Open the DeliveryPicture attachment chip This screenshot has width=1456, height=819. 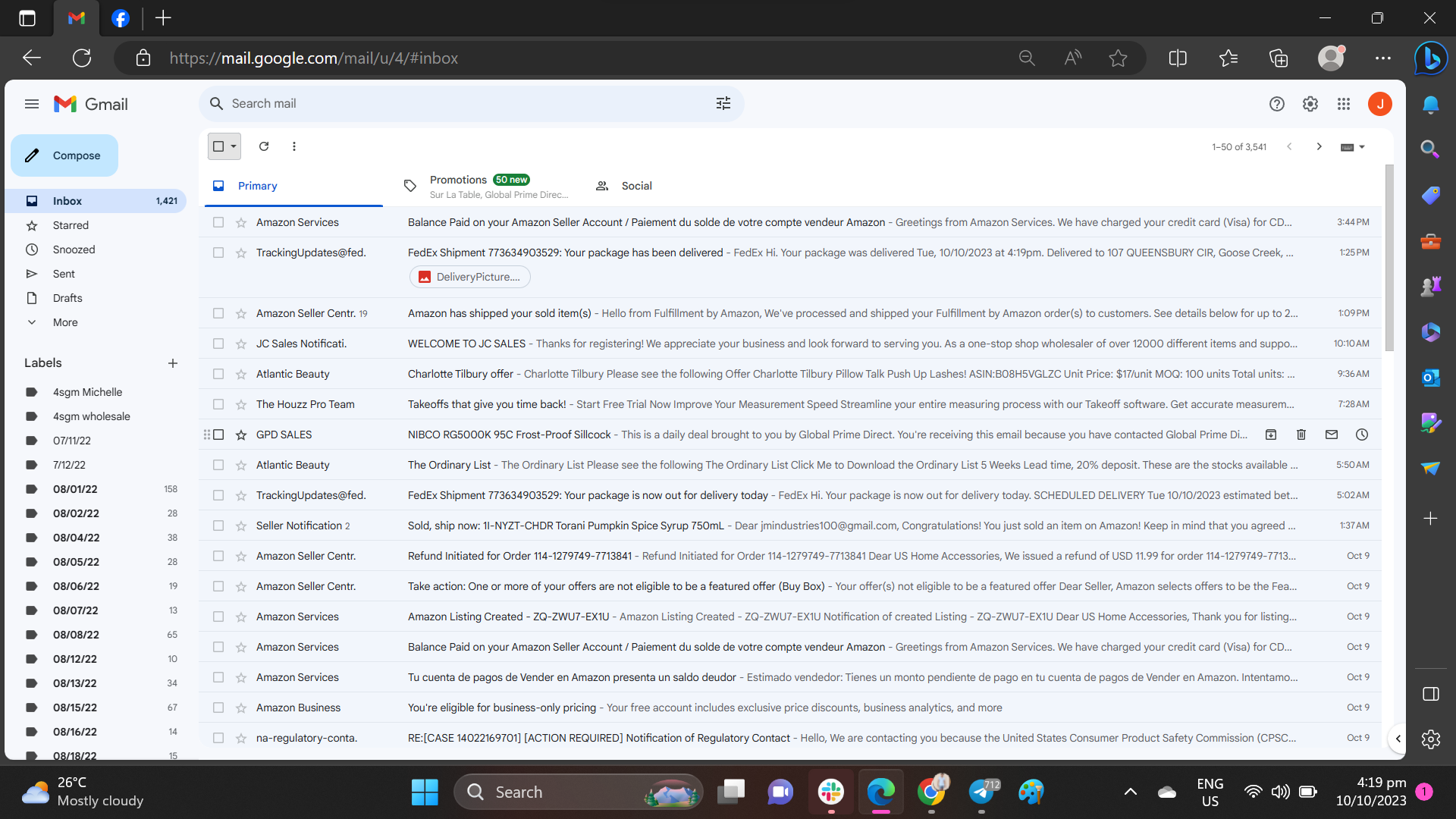pos(470,277)
